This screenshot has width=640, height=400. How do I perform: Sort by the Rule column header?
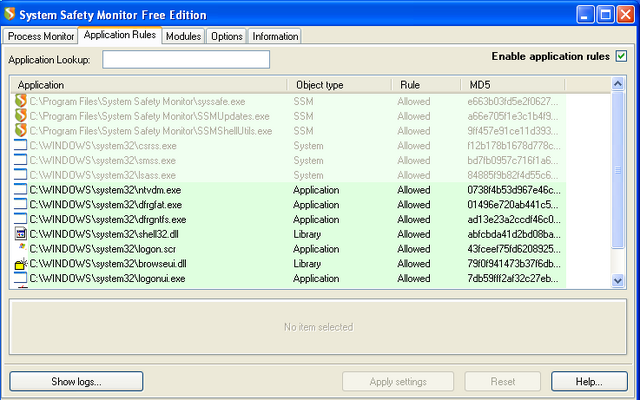pos(427,85)
